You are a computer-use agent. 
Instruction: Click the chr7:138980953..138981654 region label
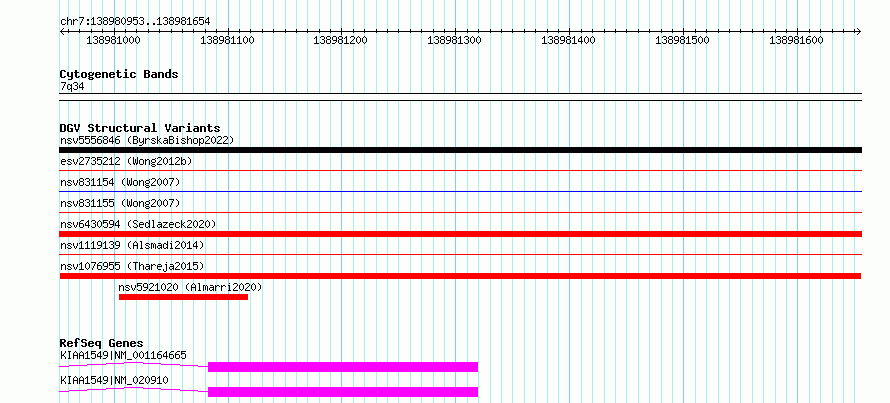coord(135,21)
